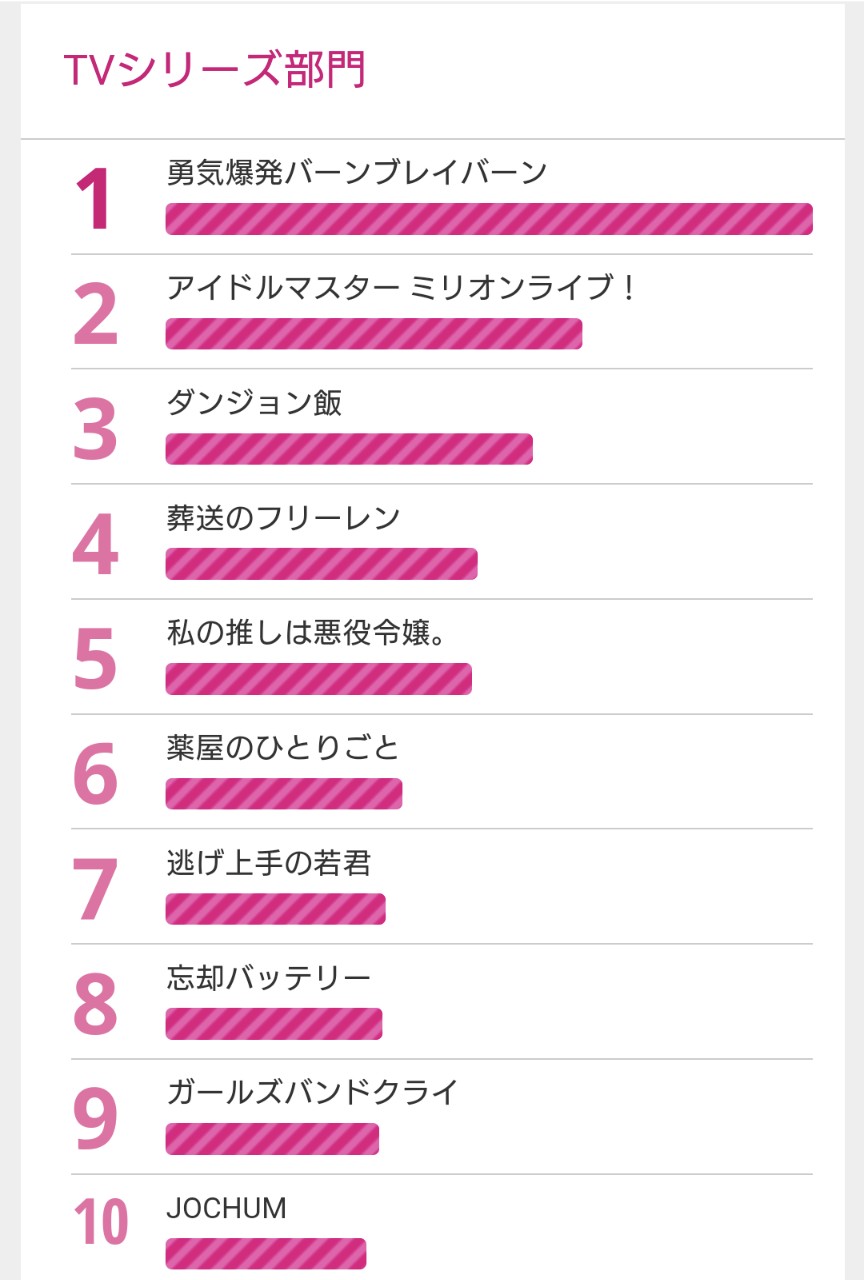Click the TVシリーズ部門 heading
Screen dimensions: 864x1280
pos(214,70)
